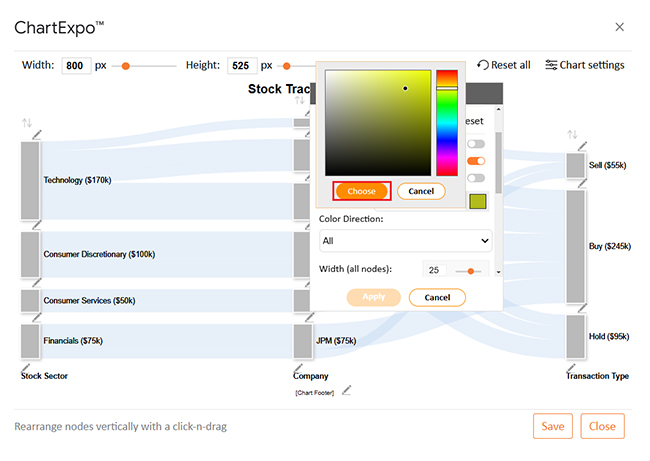Click the Company axis label
The image size is (650, 461).
(310, 376)
